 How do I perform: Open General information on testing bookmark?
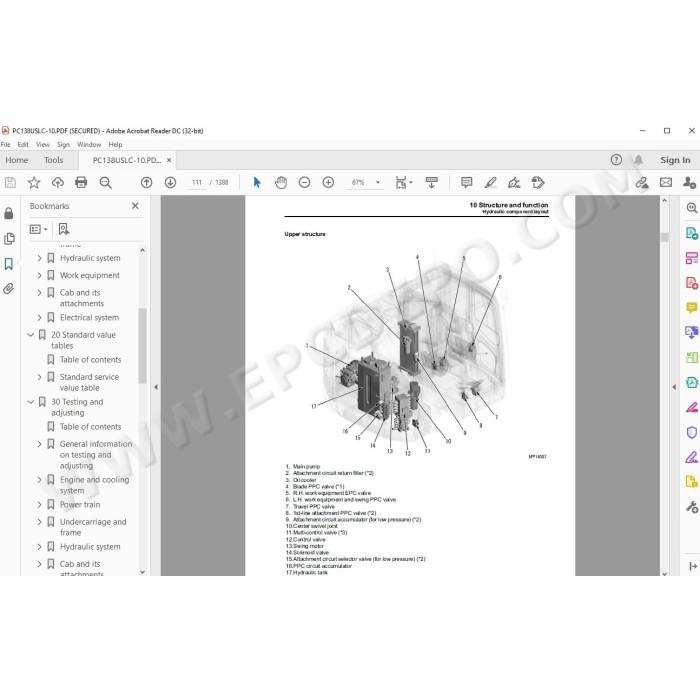pyautogui.click(x=96, y=454)
